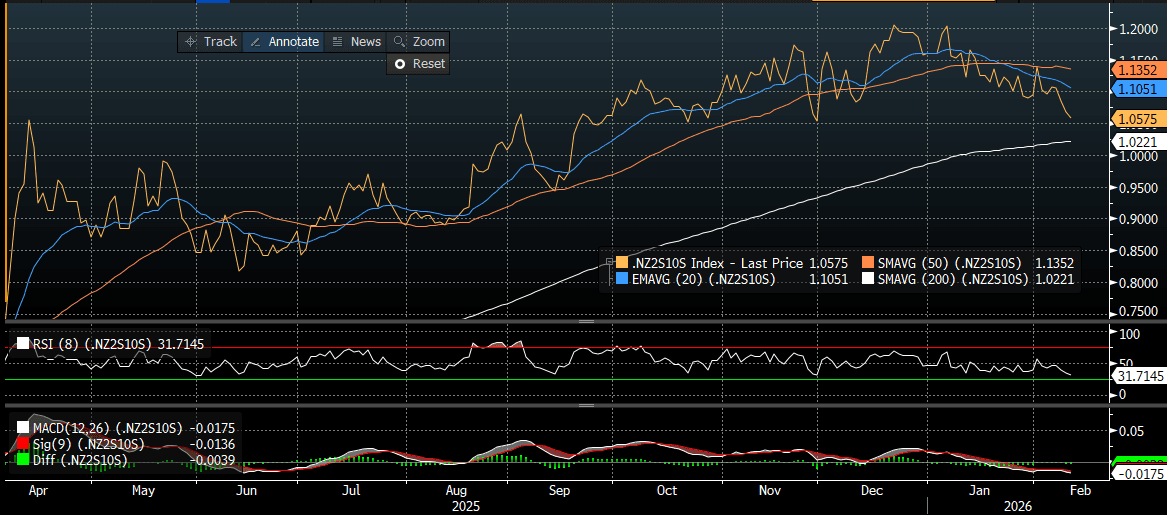Click orange SMAVG (50) legend swatch

pos(867,263)
